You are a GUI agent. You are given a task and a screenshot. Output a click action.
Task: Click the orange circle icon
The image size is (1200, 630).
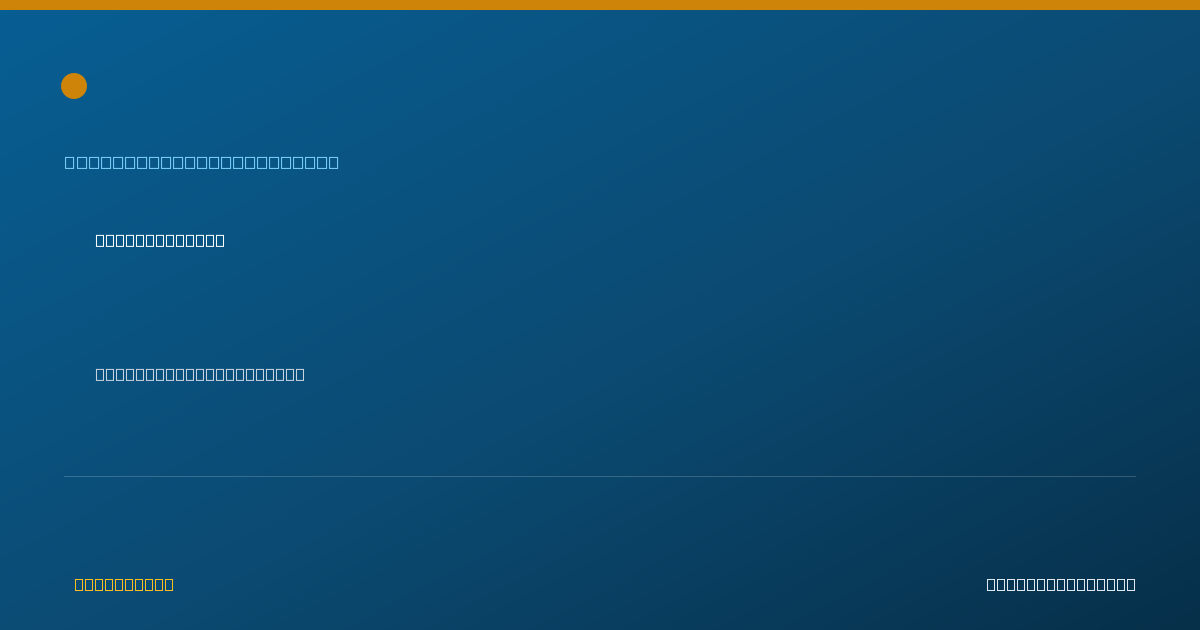(74, 86)
